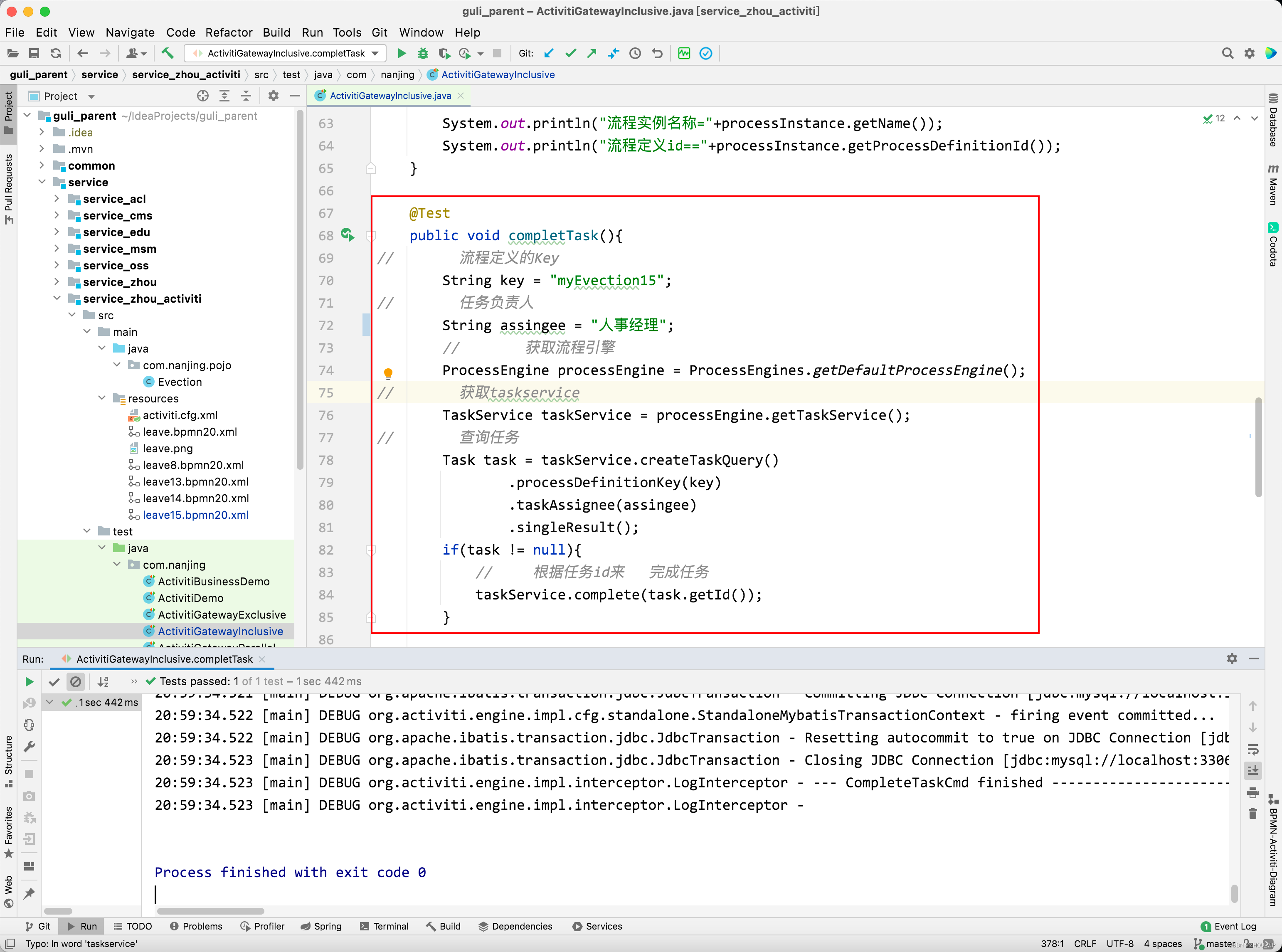Image resolution: width=1282 pixels, height=952 pixels.
Task: Click Git update project arrow icon
Action: (x=549, y=54)
